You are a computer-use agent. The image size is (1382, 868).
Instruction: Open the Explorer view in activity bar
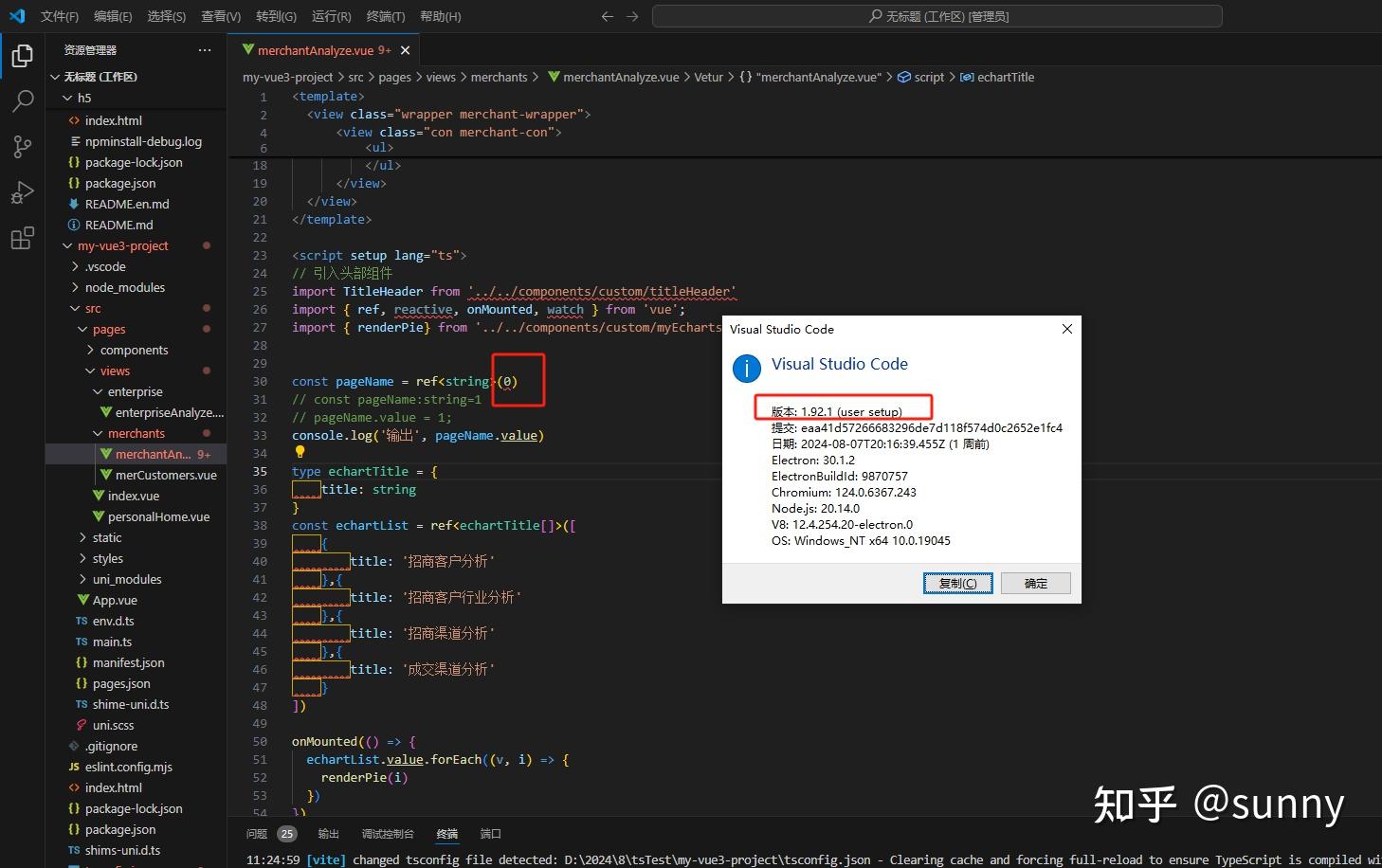point(22,55)
